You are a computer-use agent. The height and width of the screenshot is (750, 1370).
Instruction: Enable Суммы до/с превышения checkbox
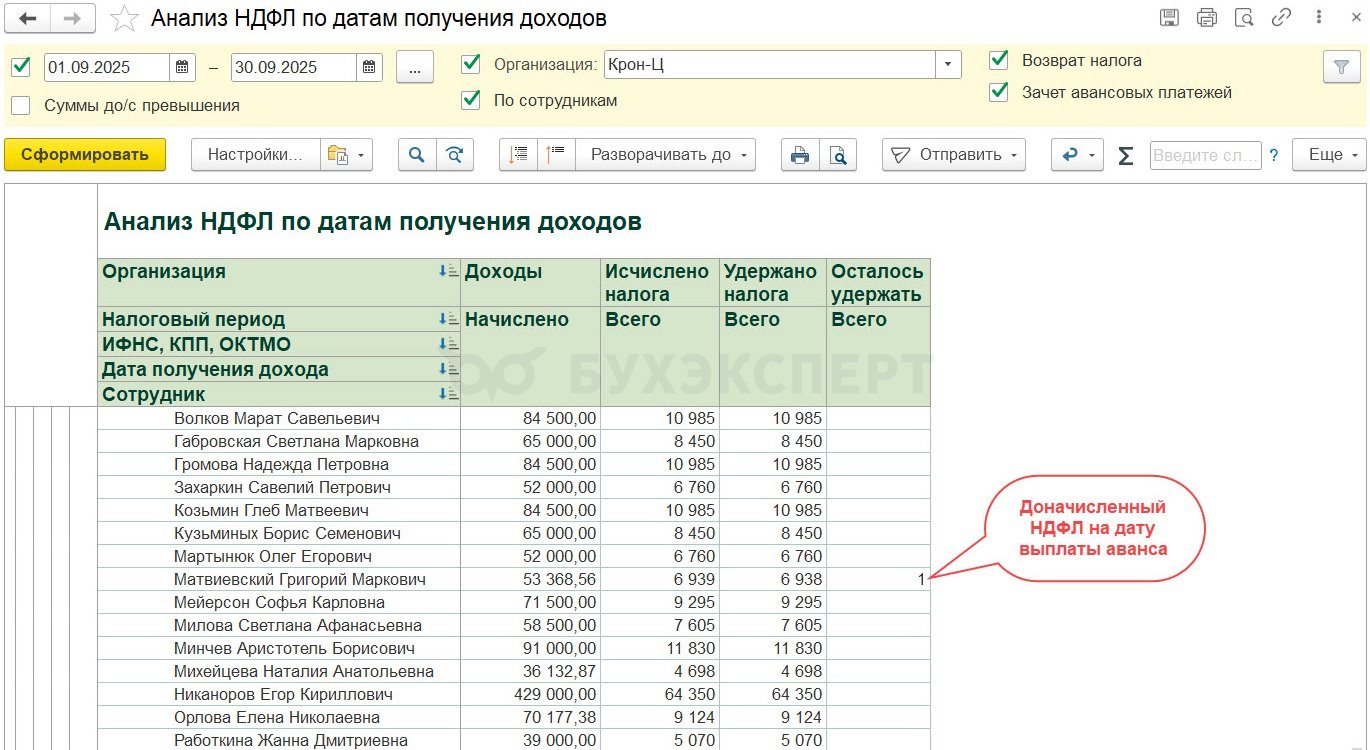pyautogui.click(x=21, y=105)
